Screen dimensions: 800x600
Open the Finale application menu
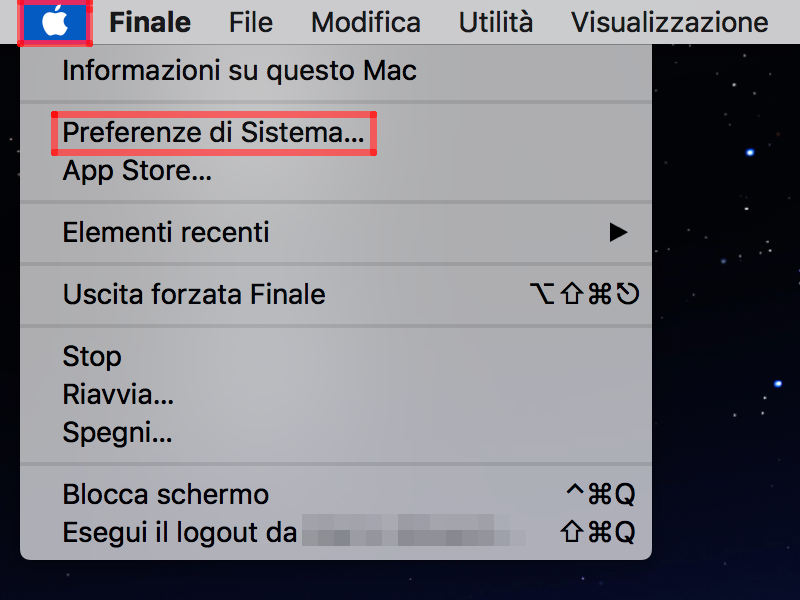pos(150,22)
